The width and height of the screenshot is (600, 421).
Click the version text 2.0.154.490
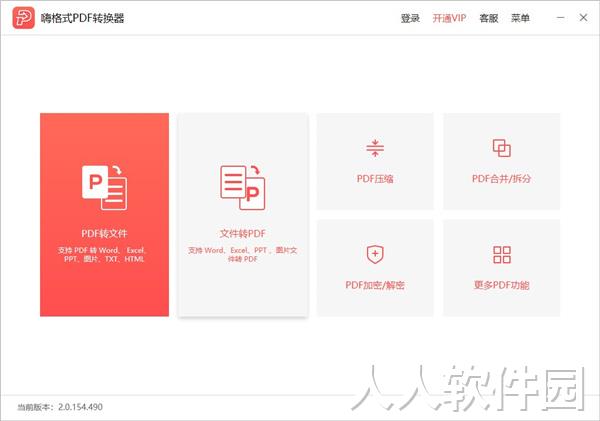coord(80,407)
